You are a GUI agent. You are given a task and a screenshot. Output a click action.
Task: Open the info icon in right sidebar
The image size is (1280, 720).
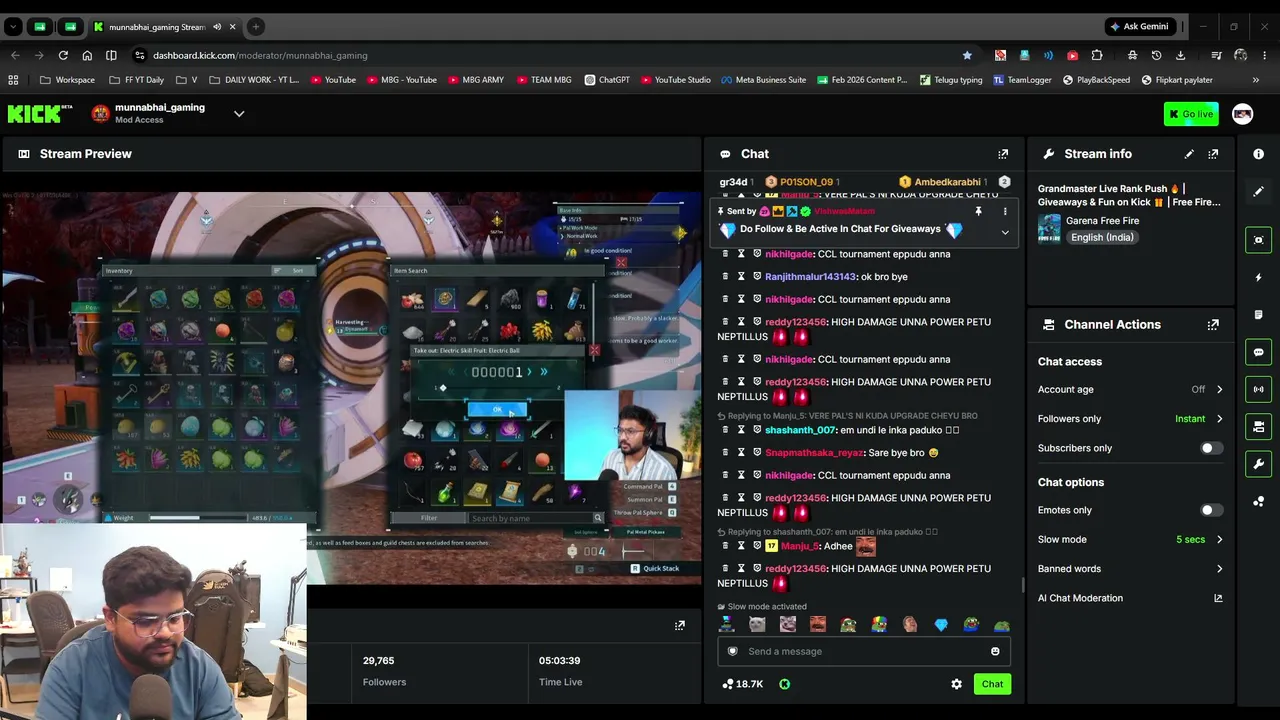1259,154
